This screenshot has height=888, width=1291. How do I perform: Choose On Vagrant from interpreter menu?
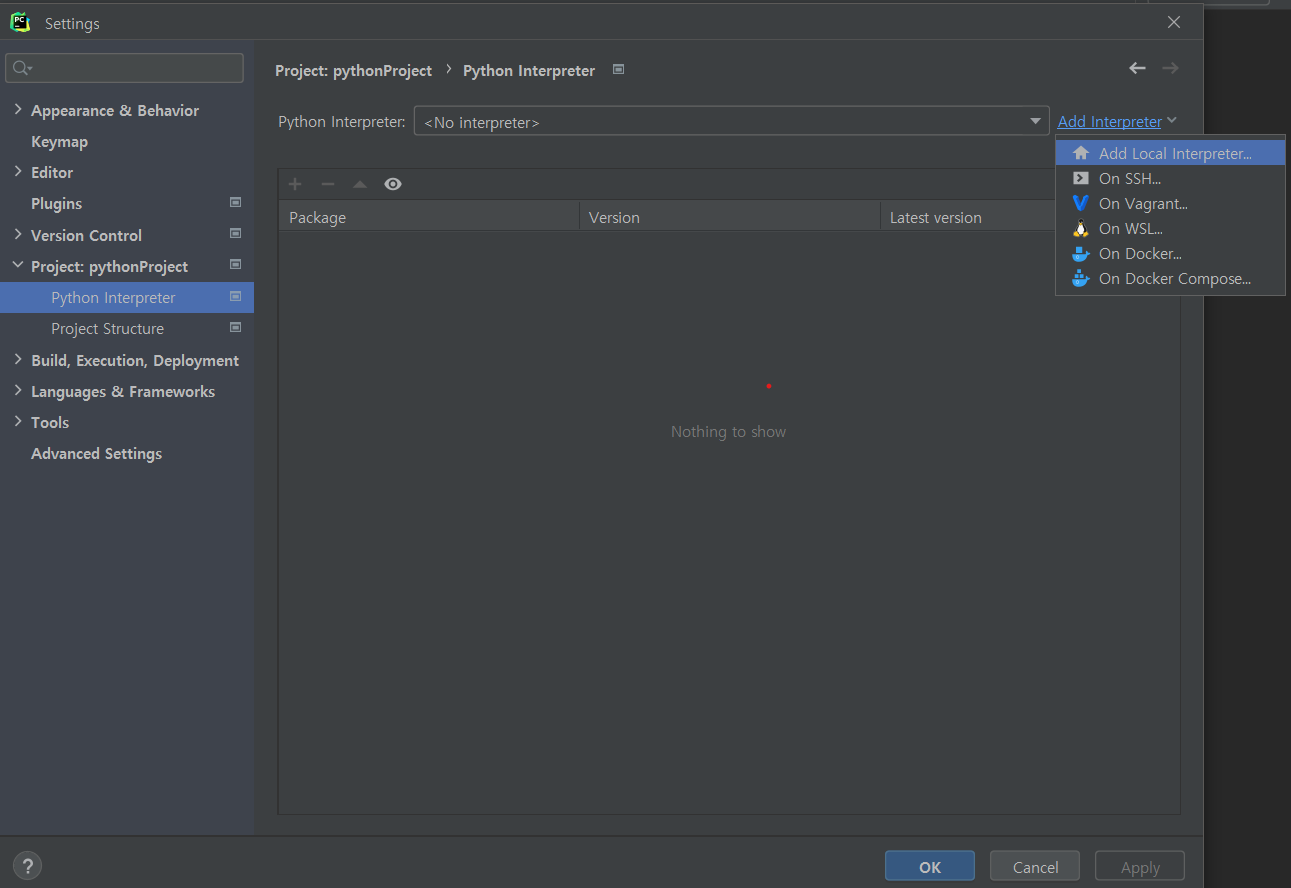pyautogui.click(x=1170, y=203)
